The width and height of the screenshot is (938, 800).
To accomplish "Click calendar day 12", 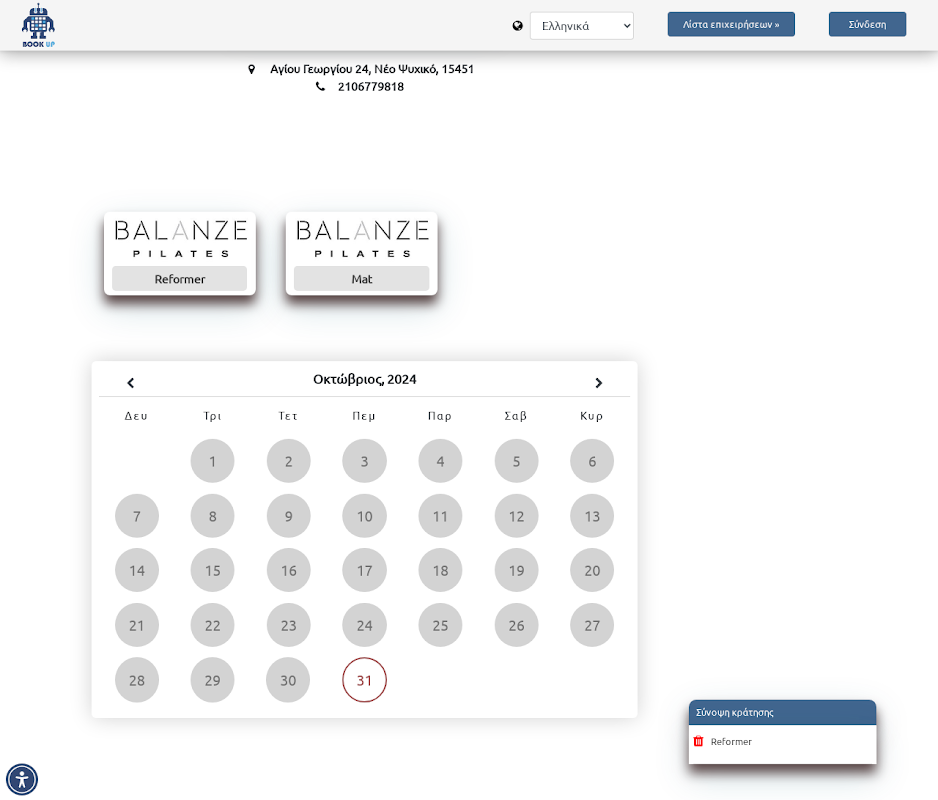I will (516, 516).
